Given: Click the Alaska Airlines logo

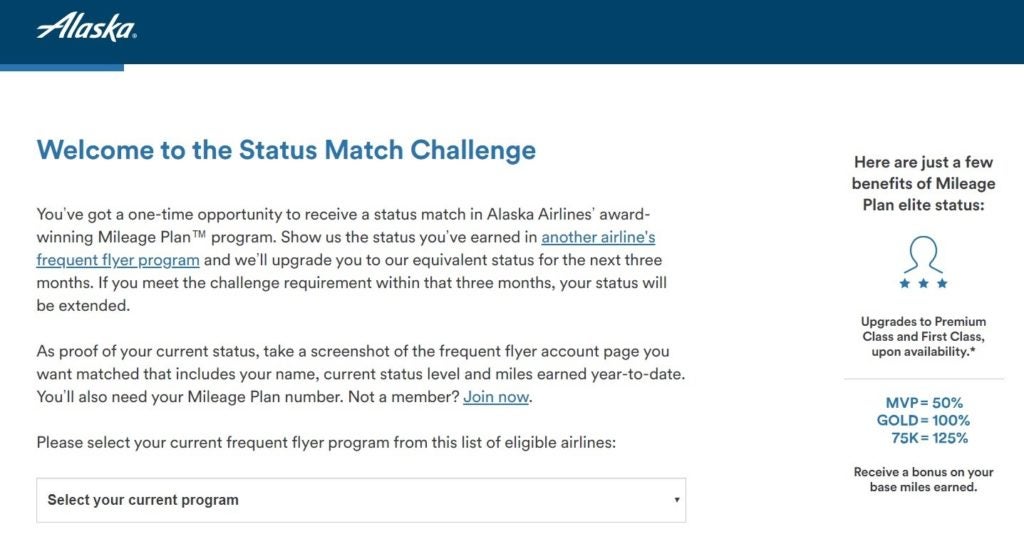Looking at the screenshot, I should pyautogui.click(x=86, y=27).
